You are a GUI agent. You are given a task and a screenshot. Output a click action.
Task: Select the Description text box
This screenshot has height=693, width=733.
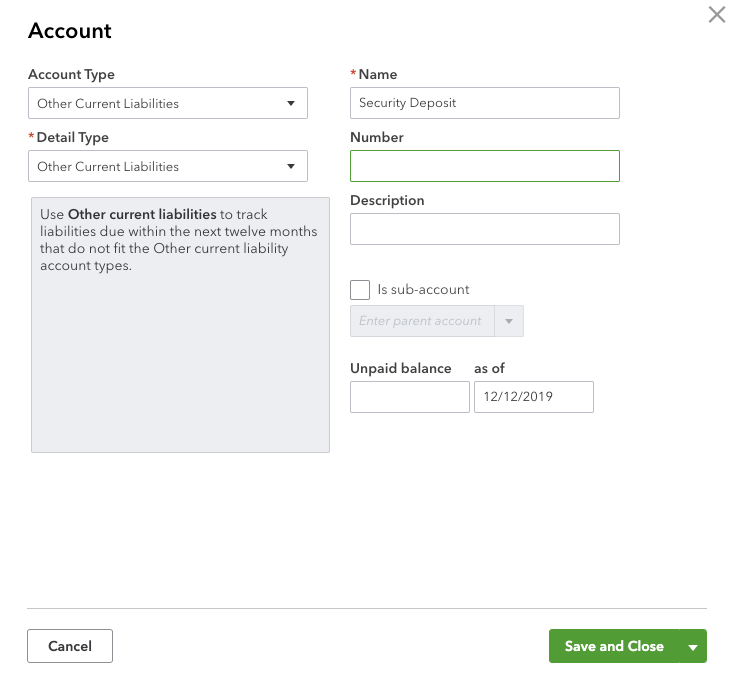(484, 229)
